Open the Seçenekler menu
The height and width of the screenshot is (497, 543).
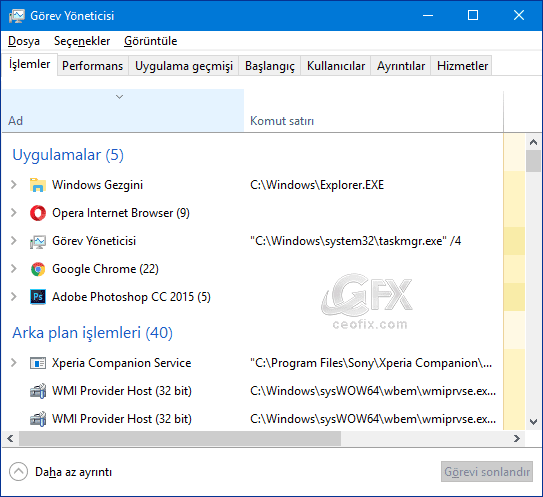click(x=82, y=41)
